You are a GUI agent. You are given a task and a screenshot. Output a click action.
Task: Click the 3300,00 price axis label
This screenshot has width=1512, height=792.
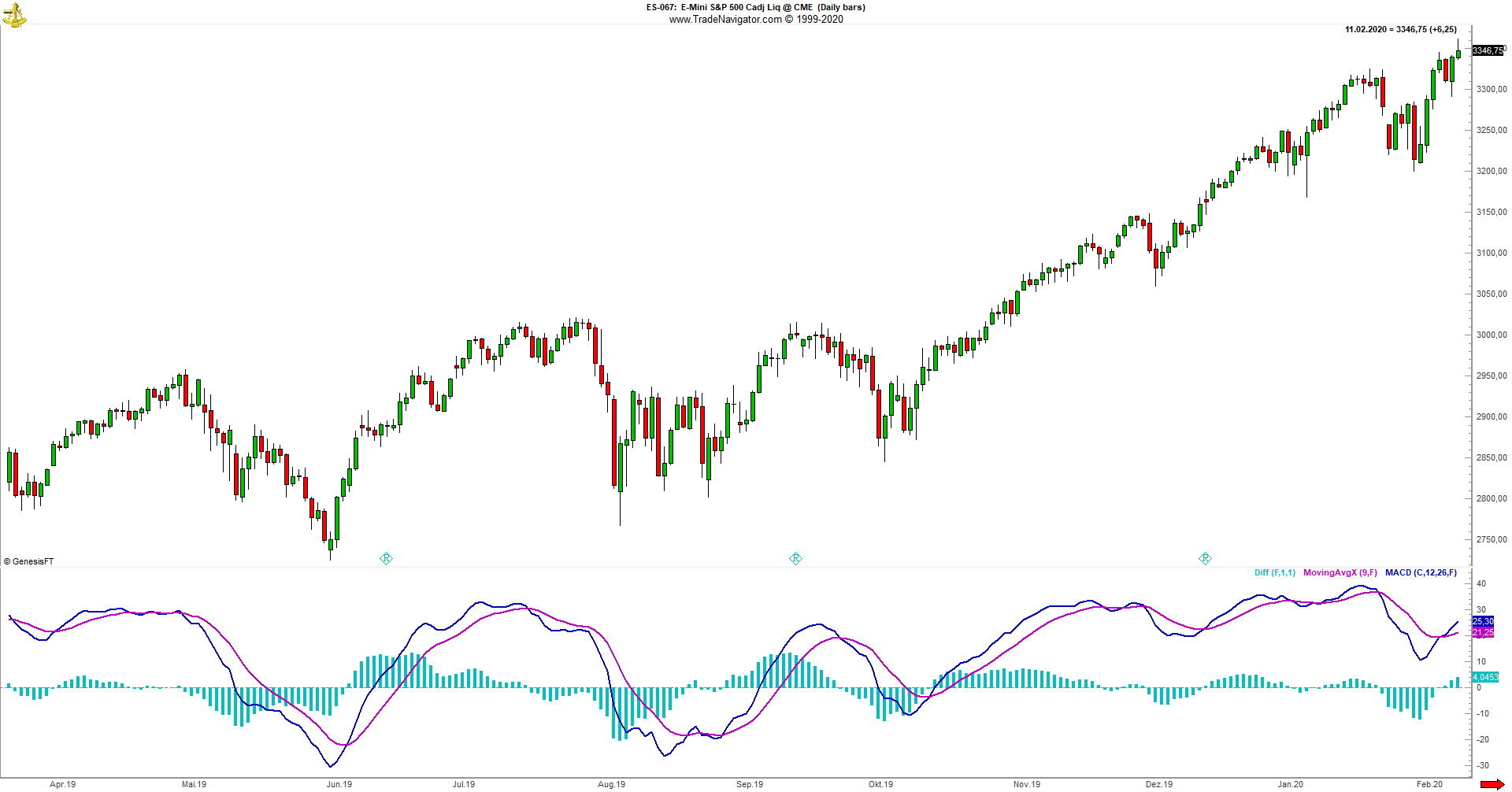click(1492, 89)
